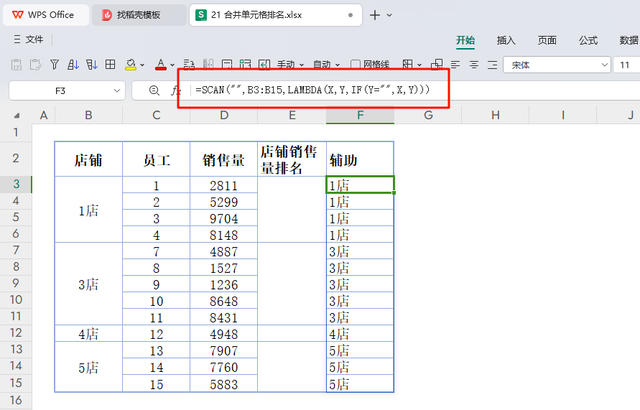Select the active cell F3 showing 1店
The height and width of the screenshot is (410, 640).
(x=360, y=185)
